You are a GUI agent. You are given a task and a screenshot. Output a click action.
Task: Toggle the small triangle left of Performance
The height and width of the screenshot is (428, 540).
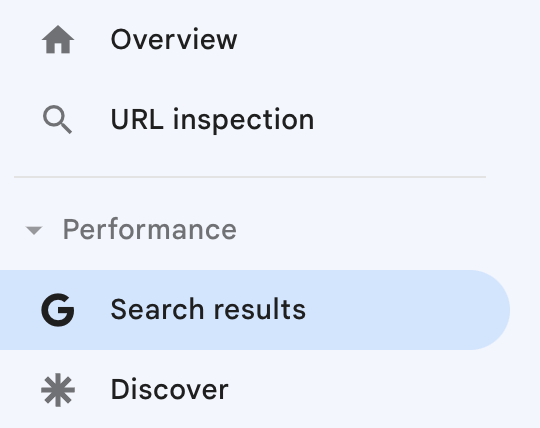pyautogui.click(x=34, y=230)
